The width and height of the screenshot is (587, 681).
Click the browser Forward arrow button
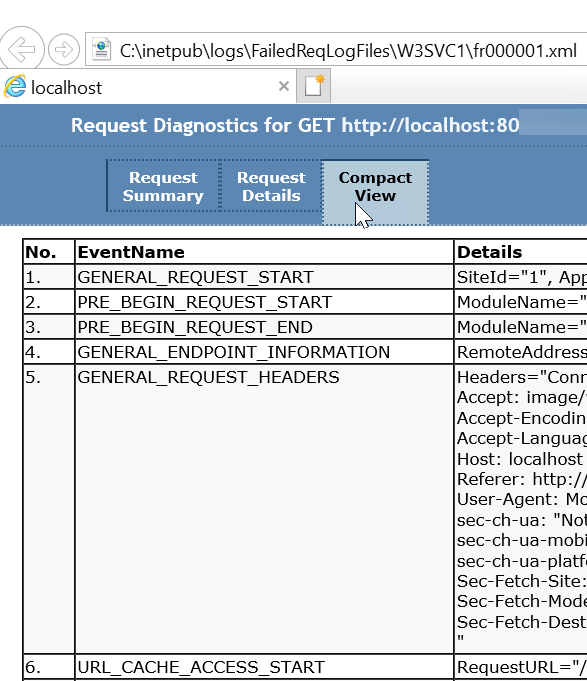coord(64,50)
